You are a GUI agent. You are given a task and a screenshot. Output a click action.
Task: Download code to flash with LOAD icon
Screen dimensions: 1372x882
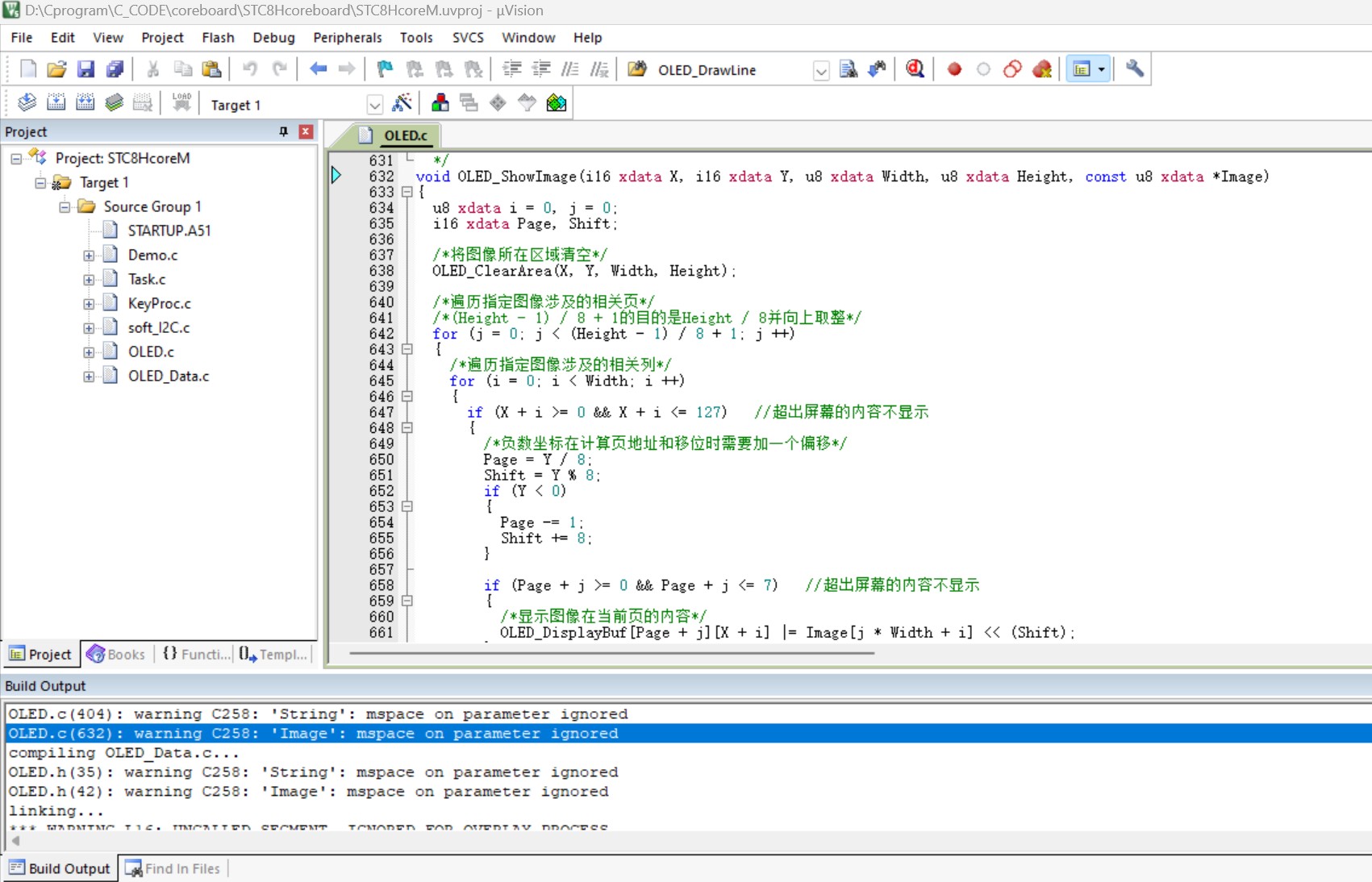[181, 103]
